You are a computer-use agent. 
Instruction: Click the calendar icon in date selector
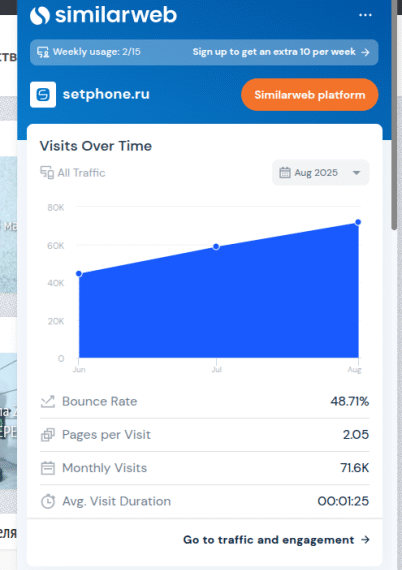click(285, 172)
